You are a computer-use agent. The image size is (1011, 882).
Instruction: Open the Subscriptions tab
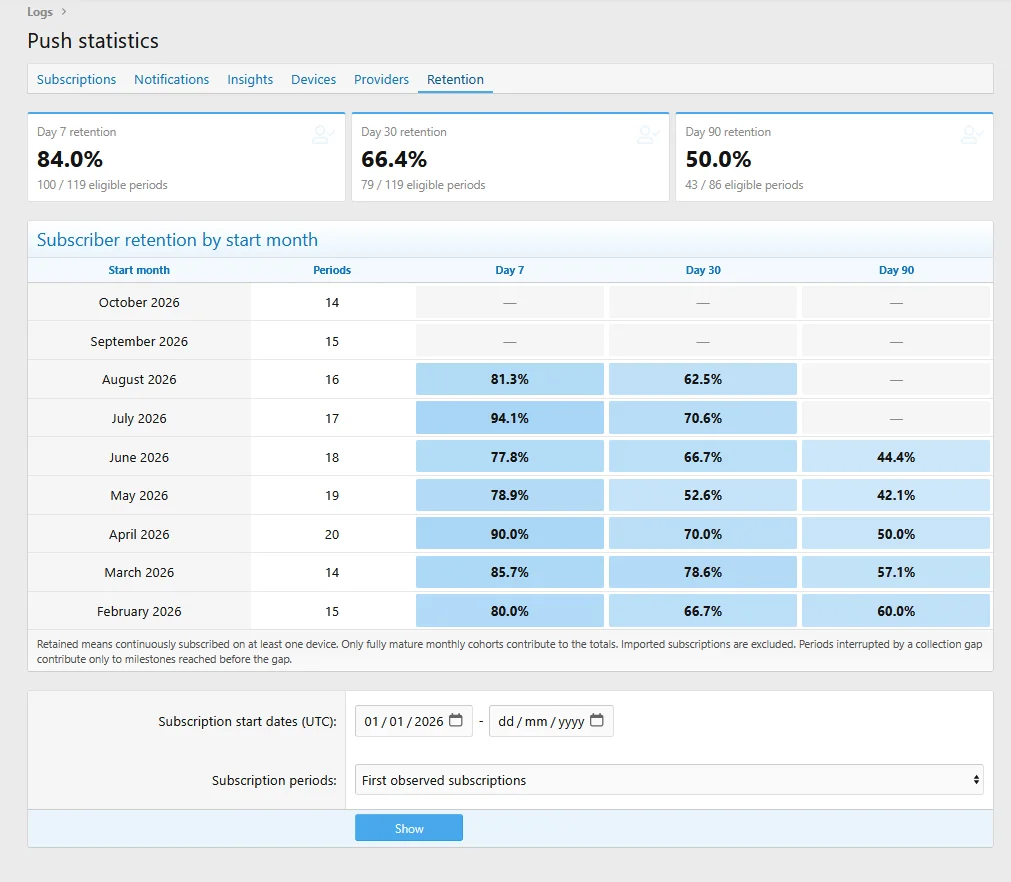76,79
